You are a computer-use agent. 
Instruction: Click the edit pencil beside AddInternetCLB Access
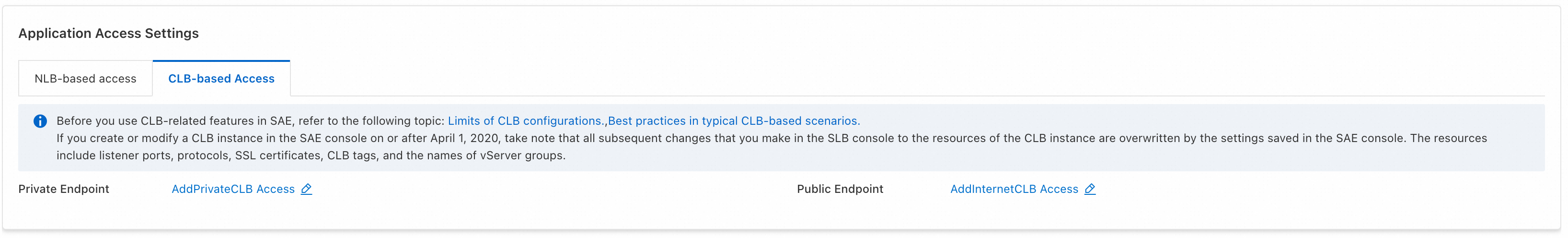click(1090, 189)
